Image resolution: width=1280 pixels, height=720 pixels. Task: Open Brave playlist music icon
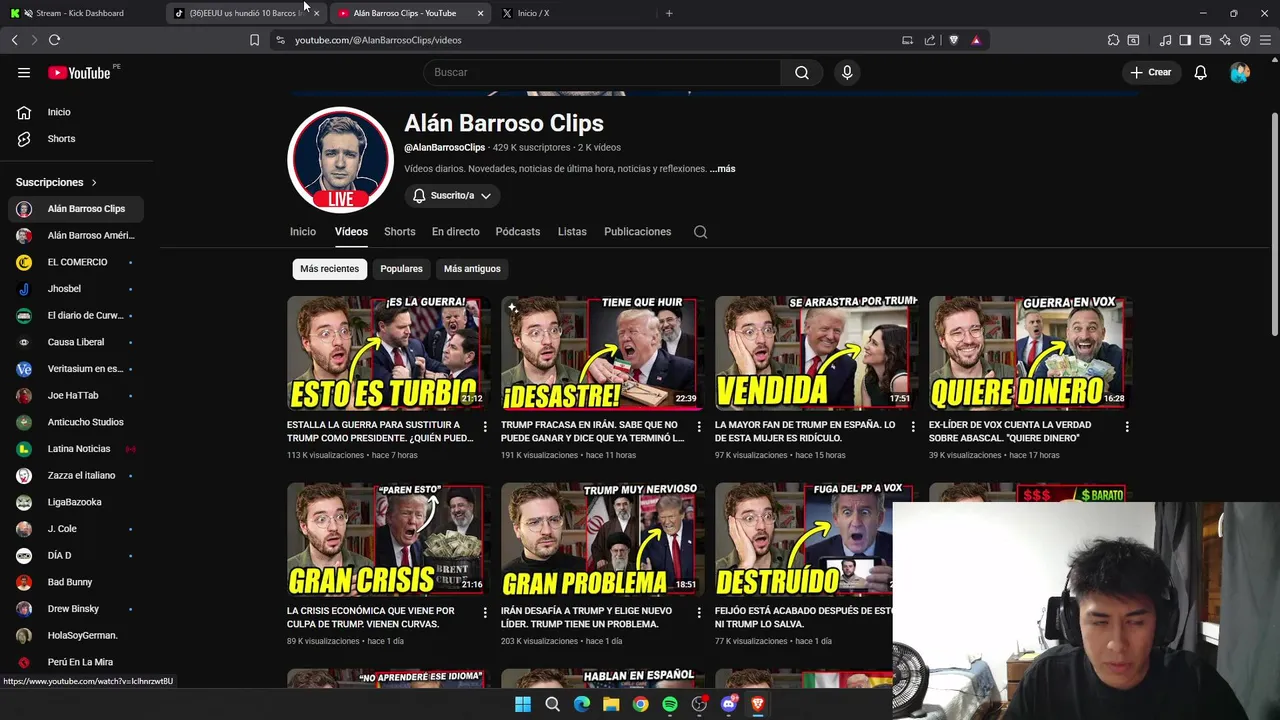(1165, 40)
